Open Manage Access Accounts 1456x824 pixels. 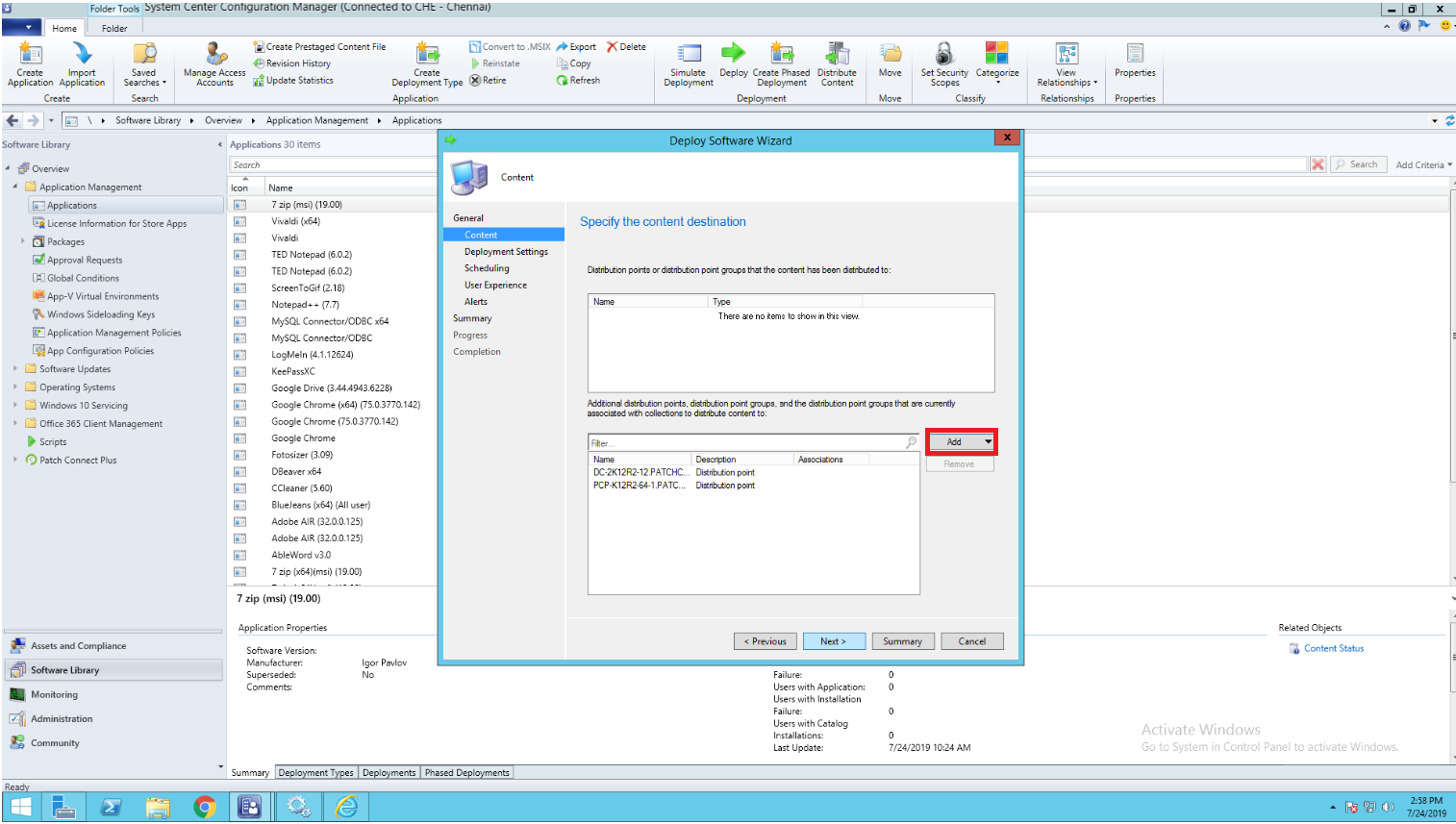[213, 64]
